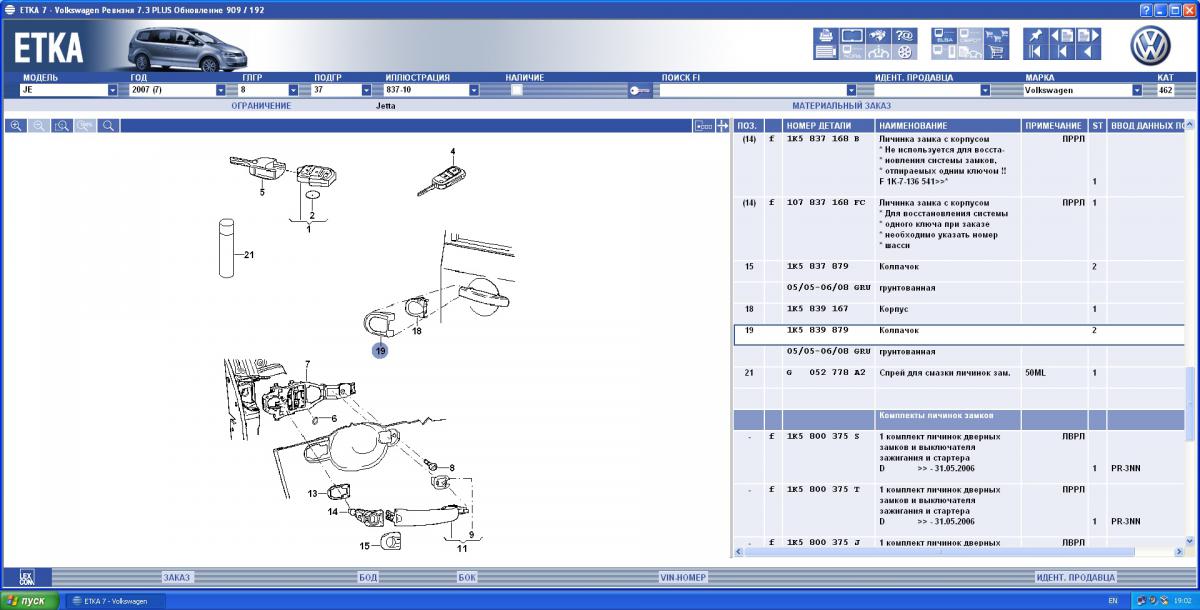Click the double shopping carts icon
The image size is (1200, 610).
[x=996, y=36]
